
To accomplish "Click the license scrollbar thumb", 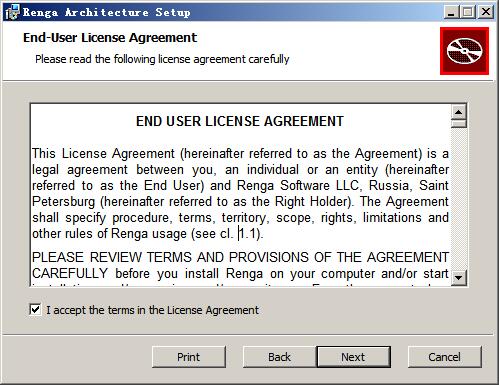I will [459, 124].
